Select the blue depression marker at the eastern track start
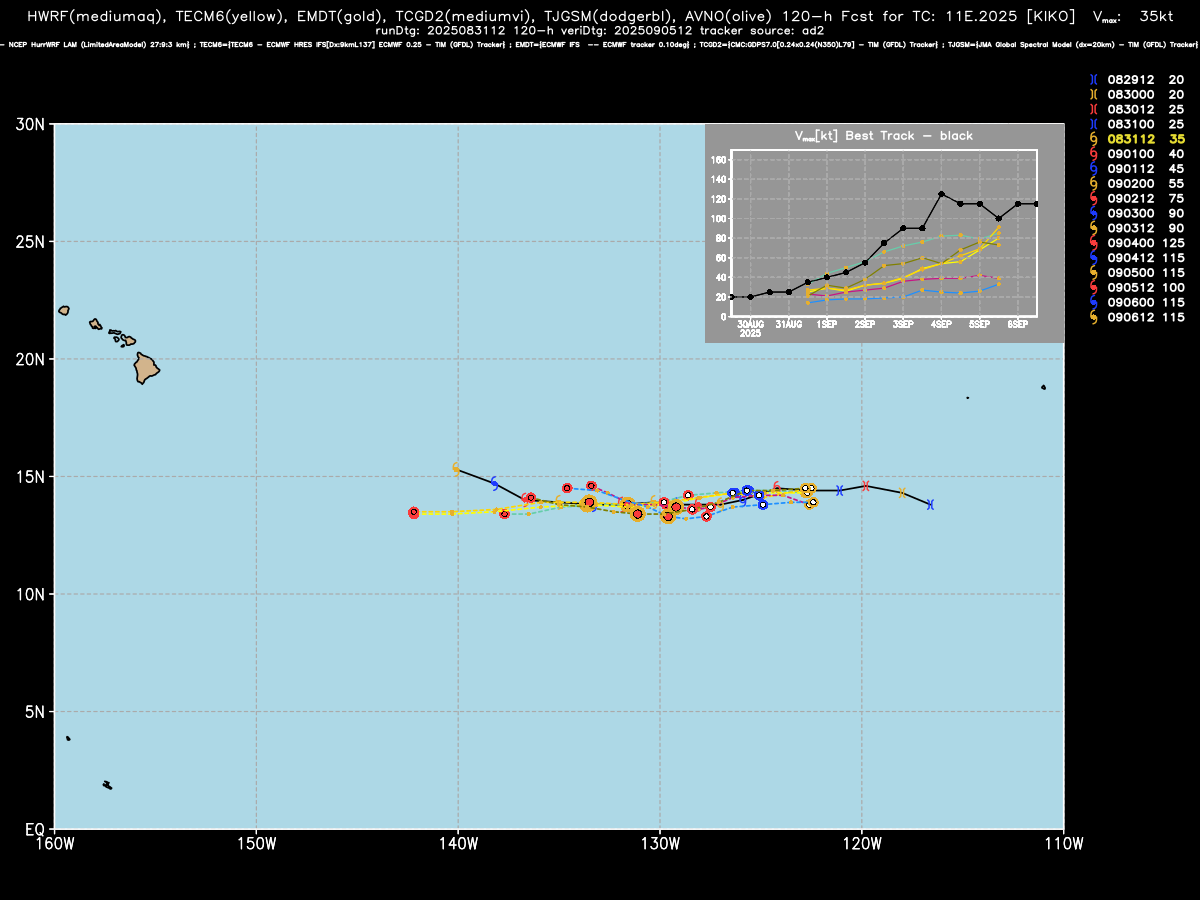 [930, 504]
